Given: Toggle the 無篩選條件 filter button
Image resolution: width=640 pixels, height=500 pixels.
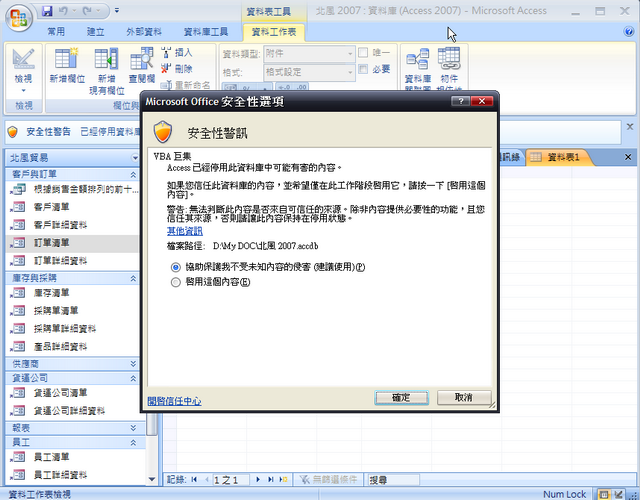Looking at the screenshot, I should coord(328,479).
